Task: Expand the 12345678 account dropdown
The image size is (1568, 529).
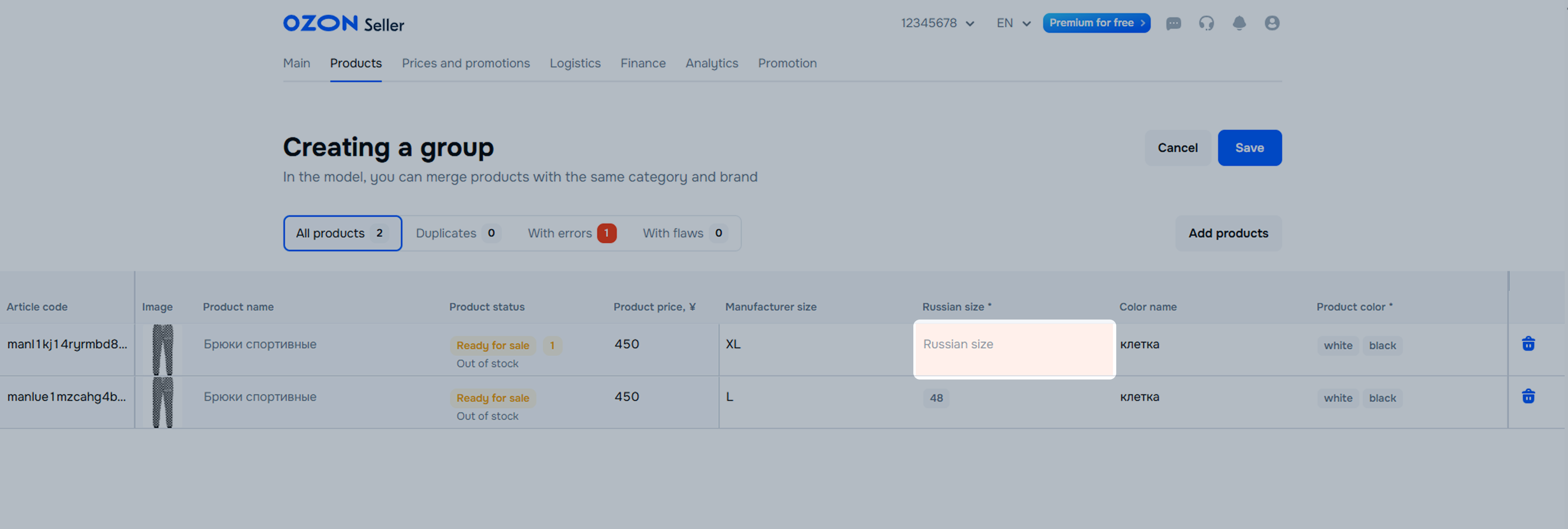Action: coord(937,23)
